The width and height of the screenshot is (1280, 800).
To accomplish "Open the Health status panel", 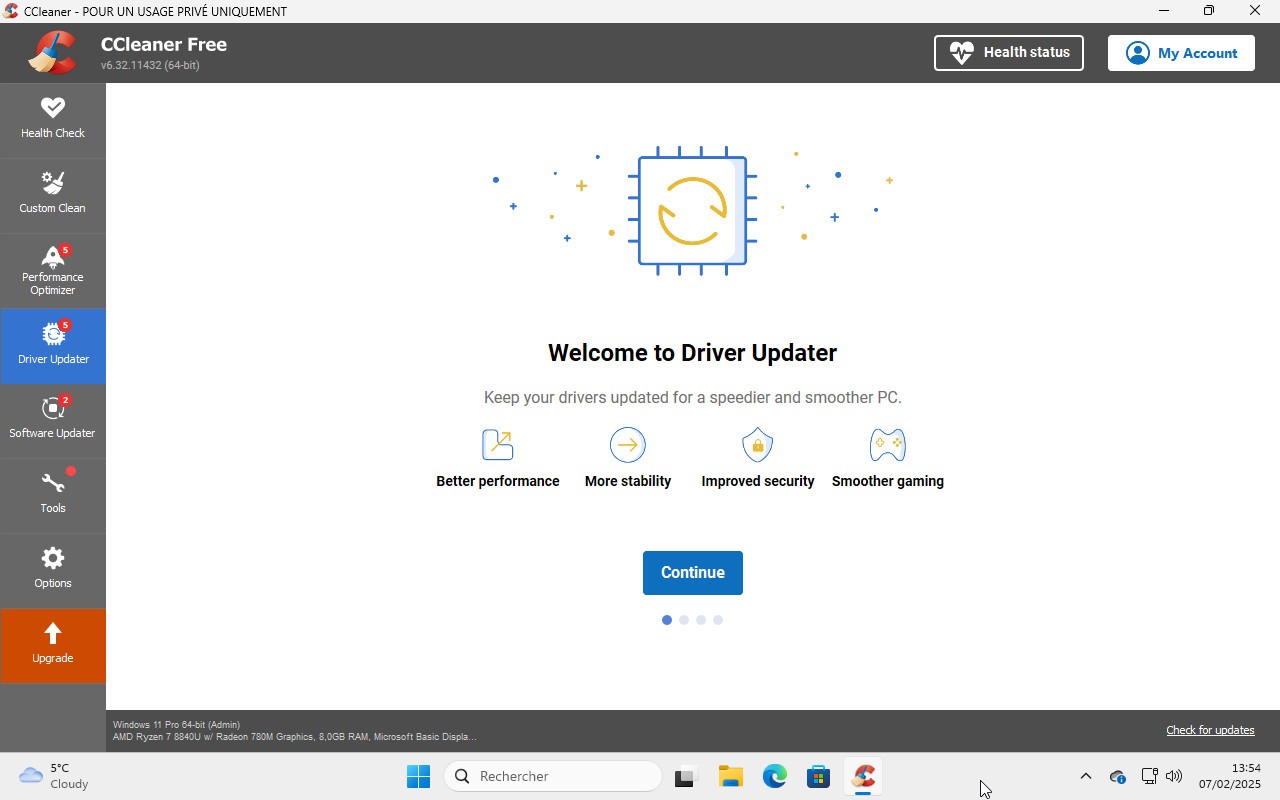I will click(x=1008, y=52).
